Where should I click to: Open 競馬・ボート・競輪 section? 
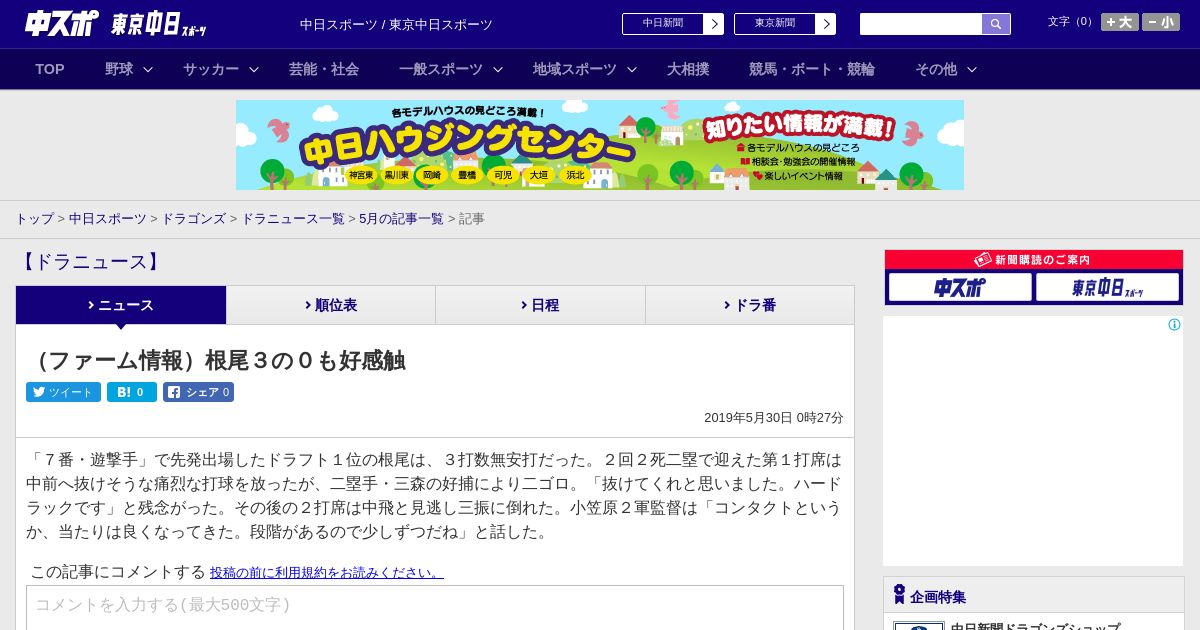pos(812,69)
